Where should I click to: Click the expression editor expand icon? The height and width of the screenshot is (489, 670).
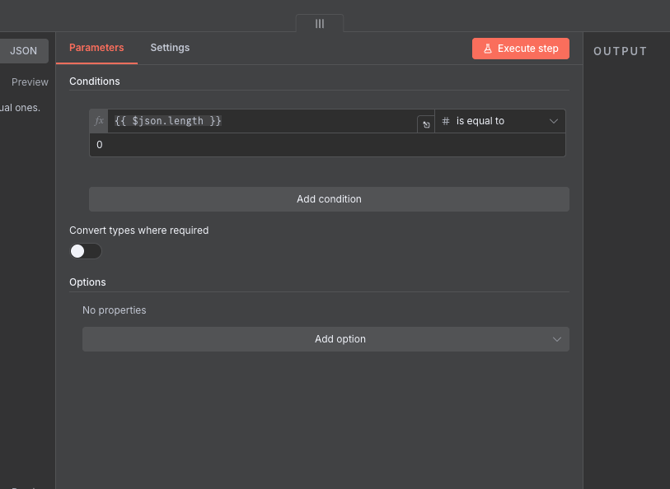pos(426,125)
